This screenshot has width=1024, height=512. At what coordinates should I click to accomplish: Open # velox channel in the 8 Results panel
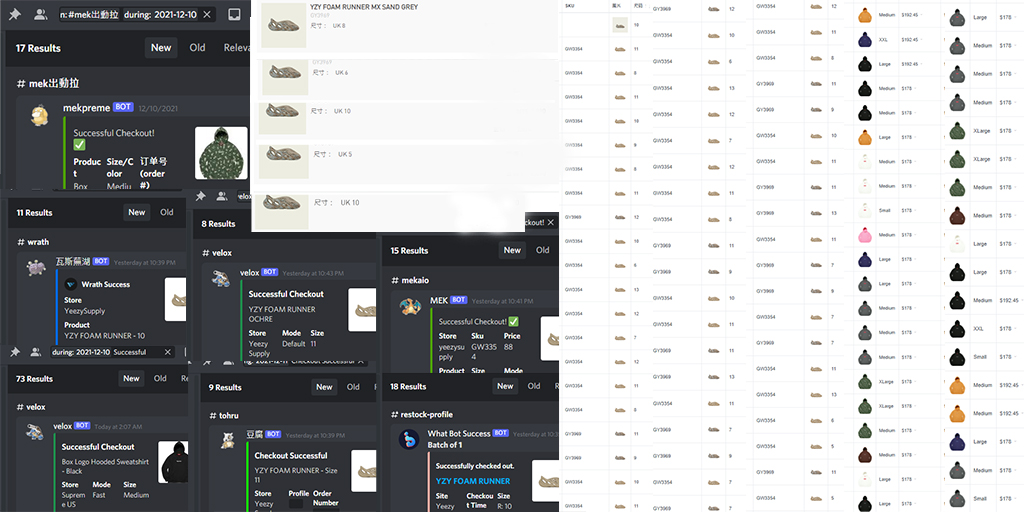point(217,253)
